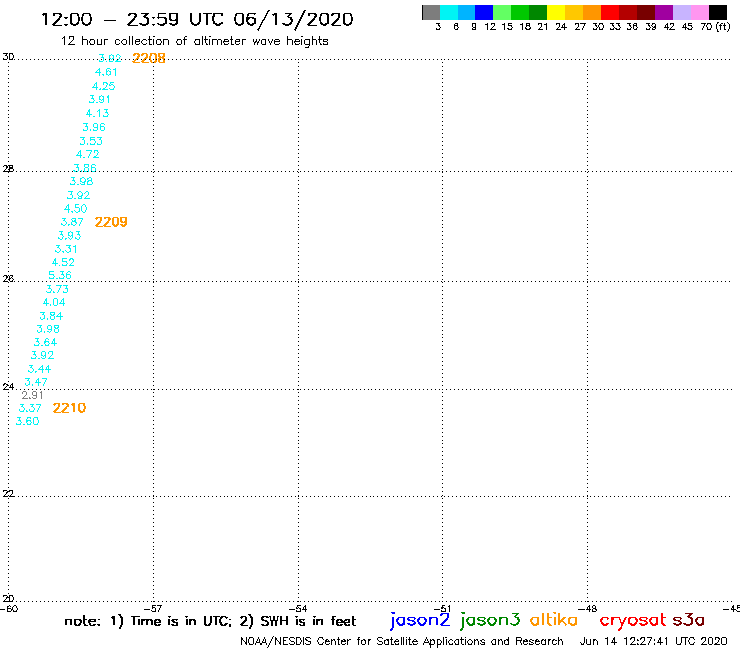Image resolution: width=740 pixels, height=650 pixels.
Task: Click the orange time label 2209
Action: (111, 222)
